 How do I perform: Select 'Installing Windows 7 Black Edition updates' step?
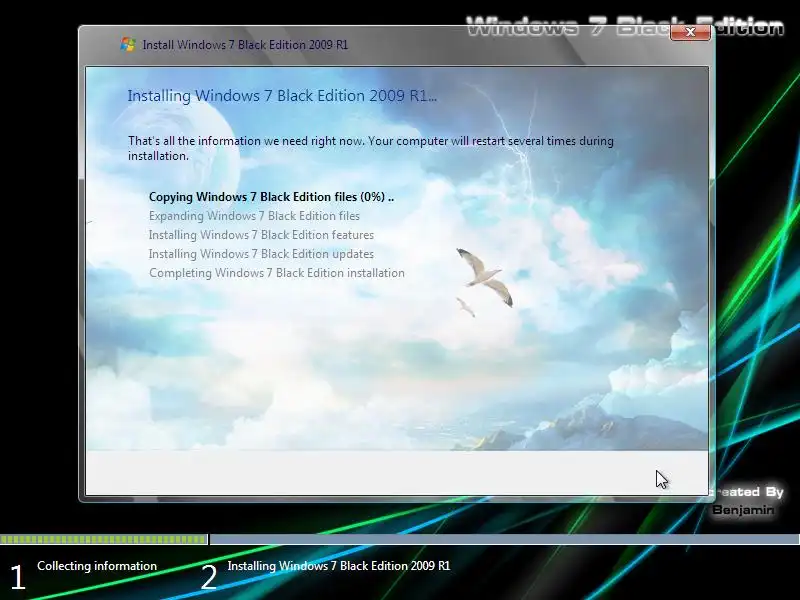point(261,254)
